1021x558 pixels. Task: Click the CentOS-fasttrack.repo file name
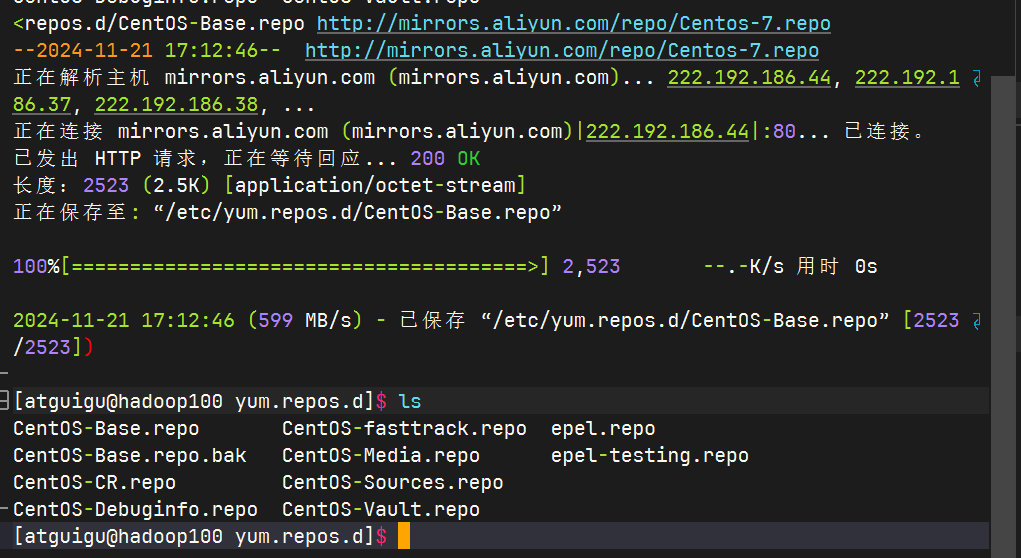coord(404,428)
